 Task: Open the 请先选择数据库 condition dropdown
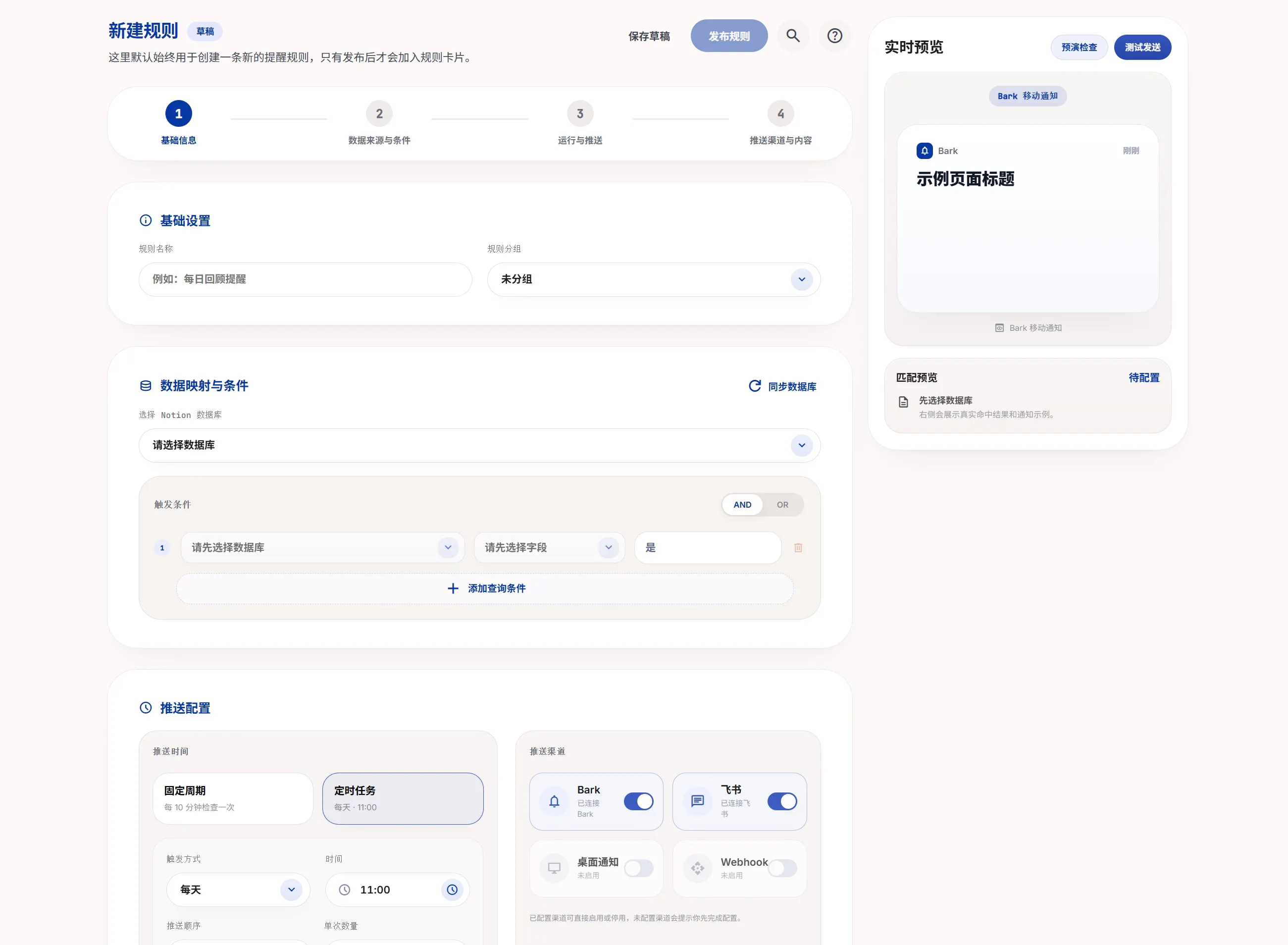(x=323, y=548)
